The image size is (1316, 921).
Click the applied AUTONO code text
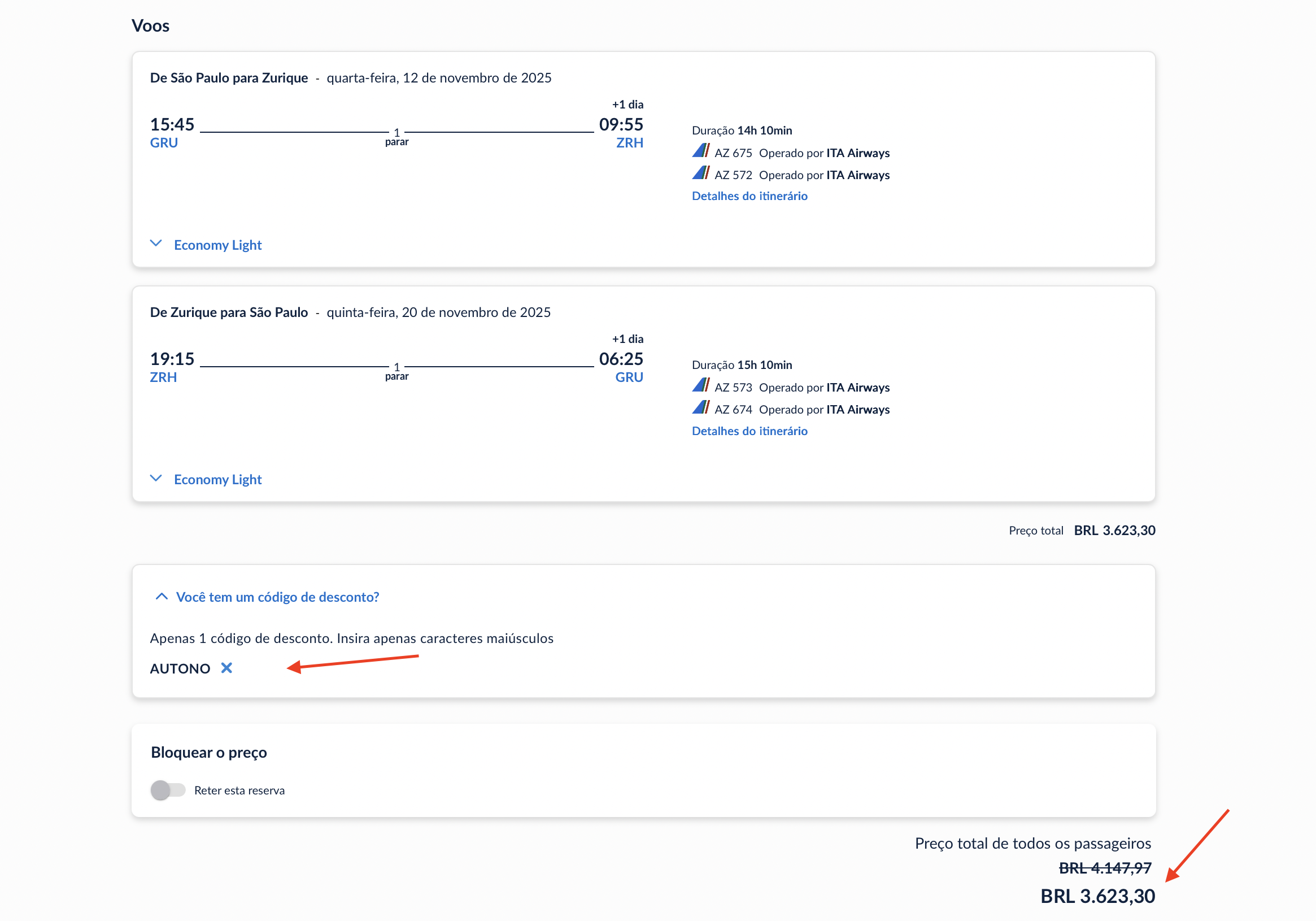coord(180,668)
